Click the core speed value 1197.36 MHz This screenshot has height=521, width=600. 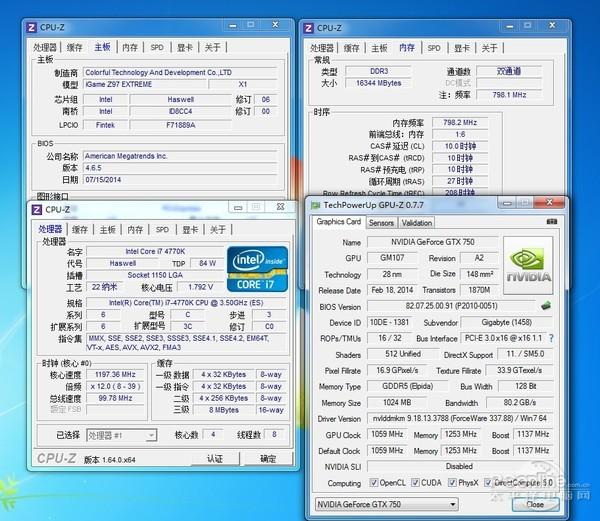point(116,374)
